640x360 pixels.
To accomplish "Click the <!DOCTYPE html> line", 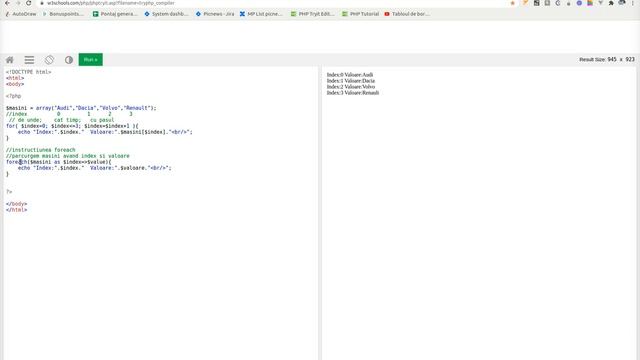I will (29, 72).
